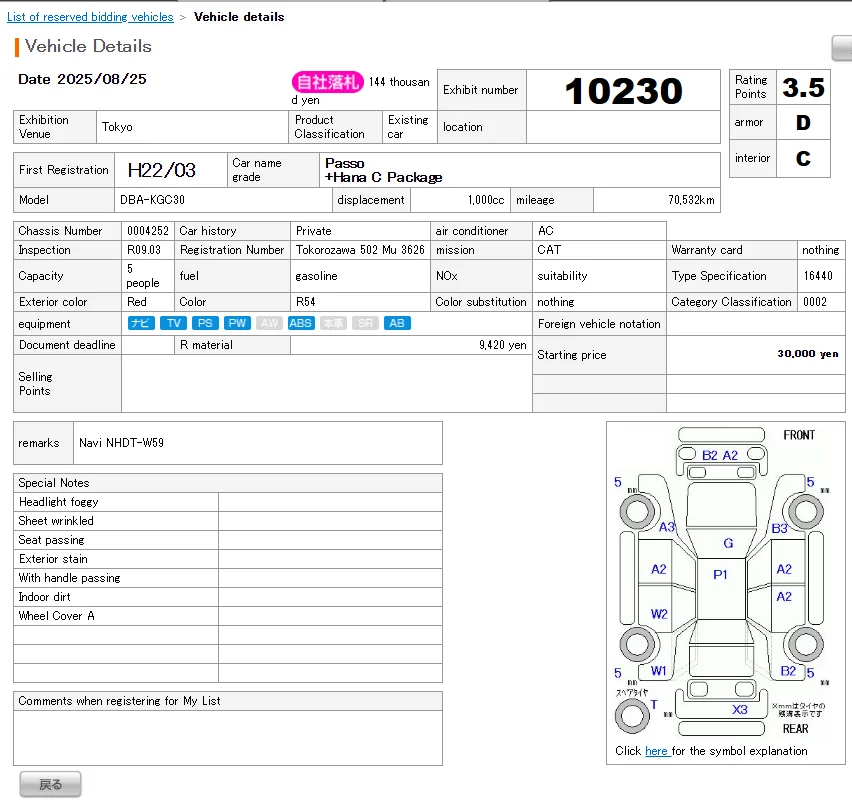Image resolution: width=852 pixels, height=808 pixels.
Task: Click 'here' link for symbol explanation
Action: tap(656, 751)
